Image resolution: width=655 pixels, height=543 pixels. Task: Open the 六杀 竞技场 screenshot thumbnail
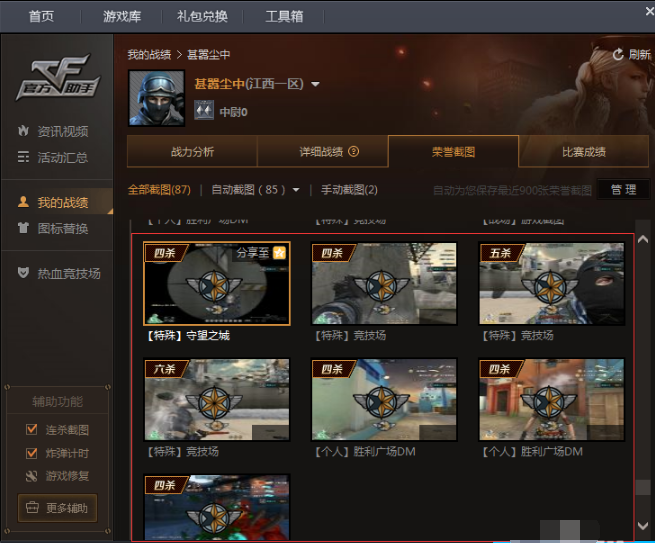(x=217, y=400)
